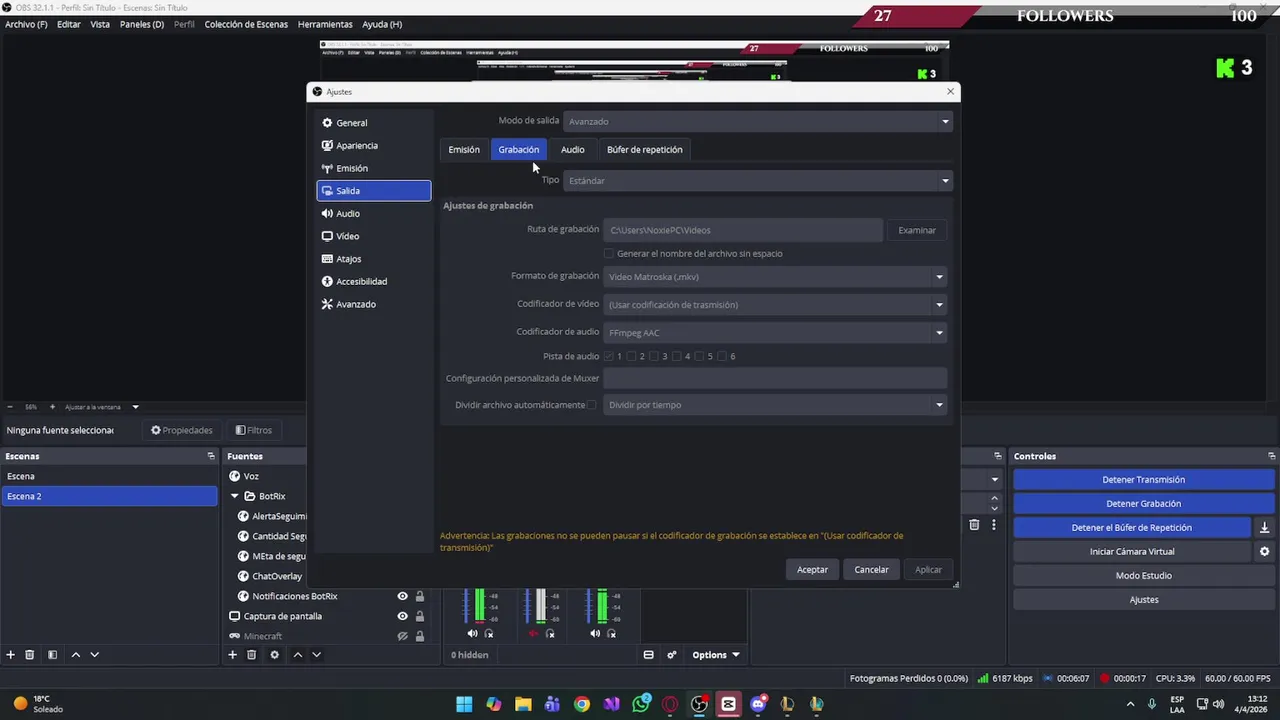This screenshot has height=720, width=1280.
Task: Hide the Notificaciones BotRix source with its eye
Action: point(402,596)
